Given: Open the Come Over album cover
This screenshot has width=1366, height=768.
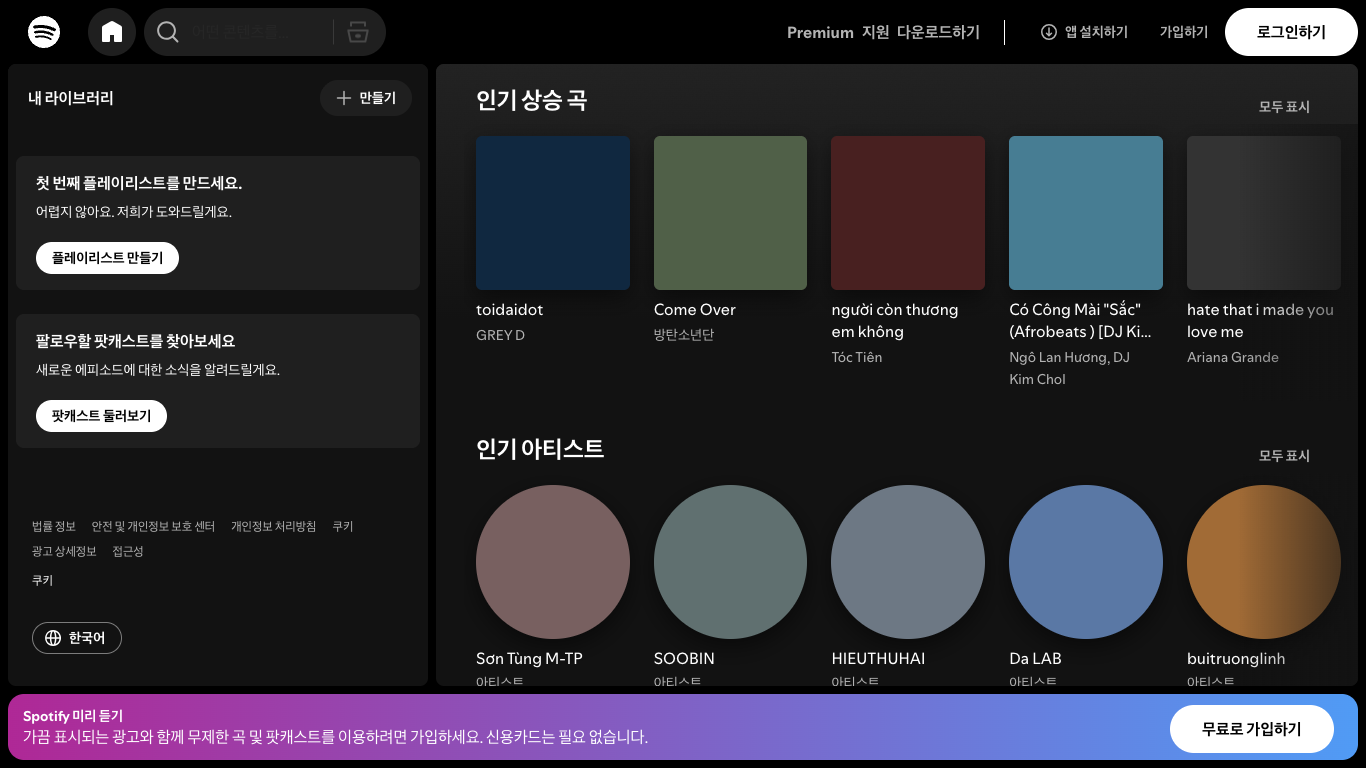Looking at the screenshot, I should click(x=730, y=213).
